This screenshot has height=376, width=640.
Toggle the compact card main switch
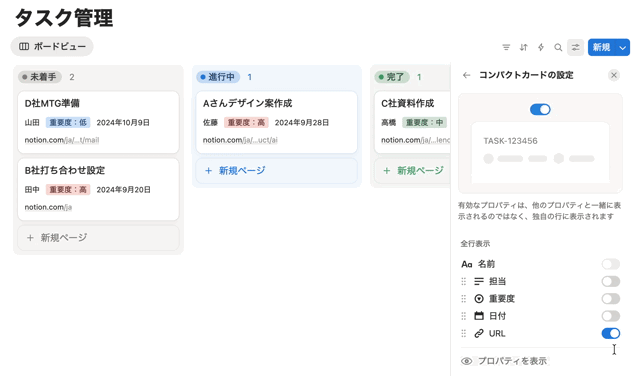click(x=540, y=109)
